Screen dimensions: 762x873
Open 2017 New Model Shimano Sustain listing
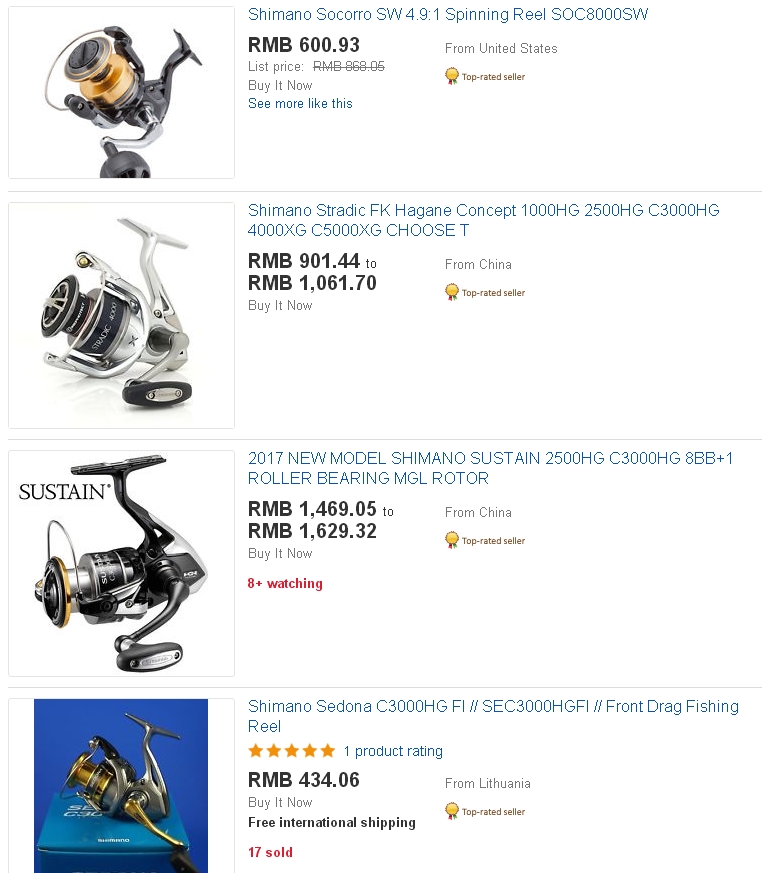tap(490, 468)
